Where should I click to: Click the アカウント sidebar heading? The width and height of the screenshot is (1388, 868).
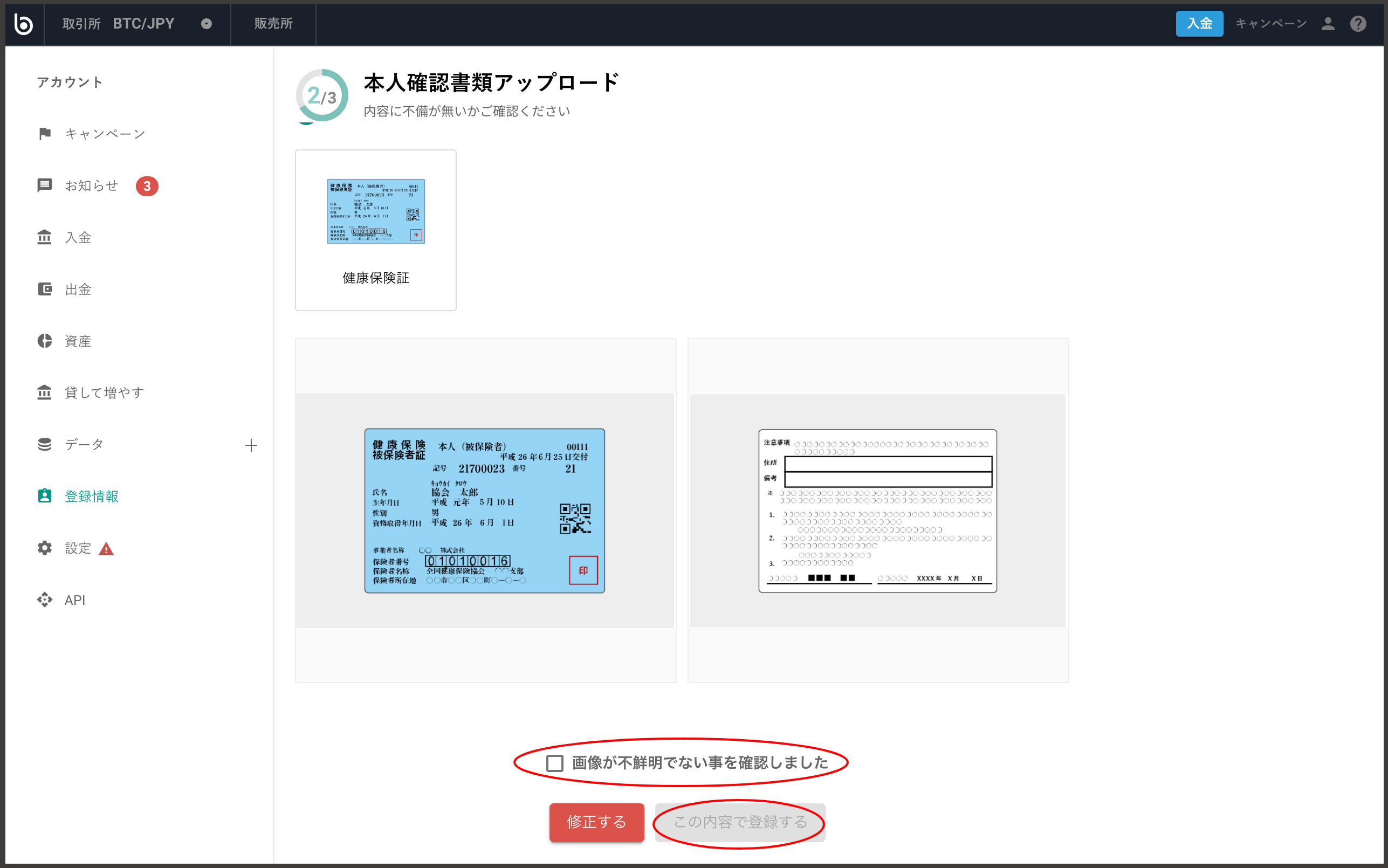pos(70,82)
